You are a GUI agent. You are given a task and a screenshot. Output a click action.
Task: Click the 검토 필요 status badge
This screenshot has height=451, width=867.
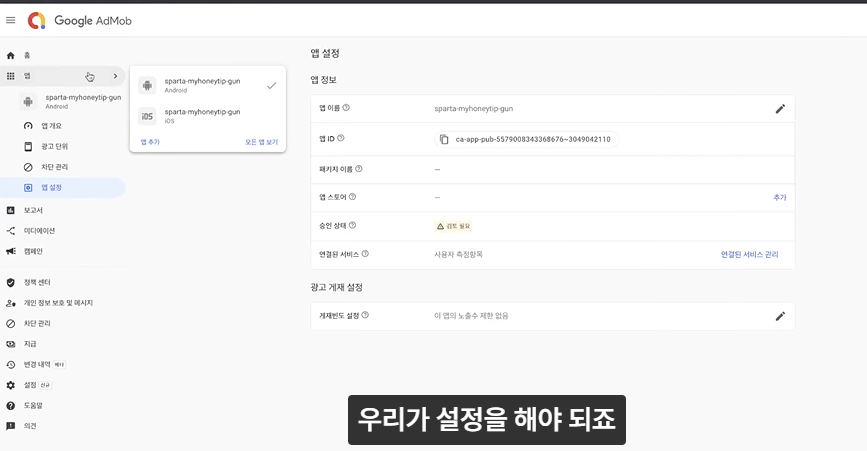(x=453, y=226)
